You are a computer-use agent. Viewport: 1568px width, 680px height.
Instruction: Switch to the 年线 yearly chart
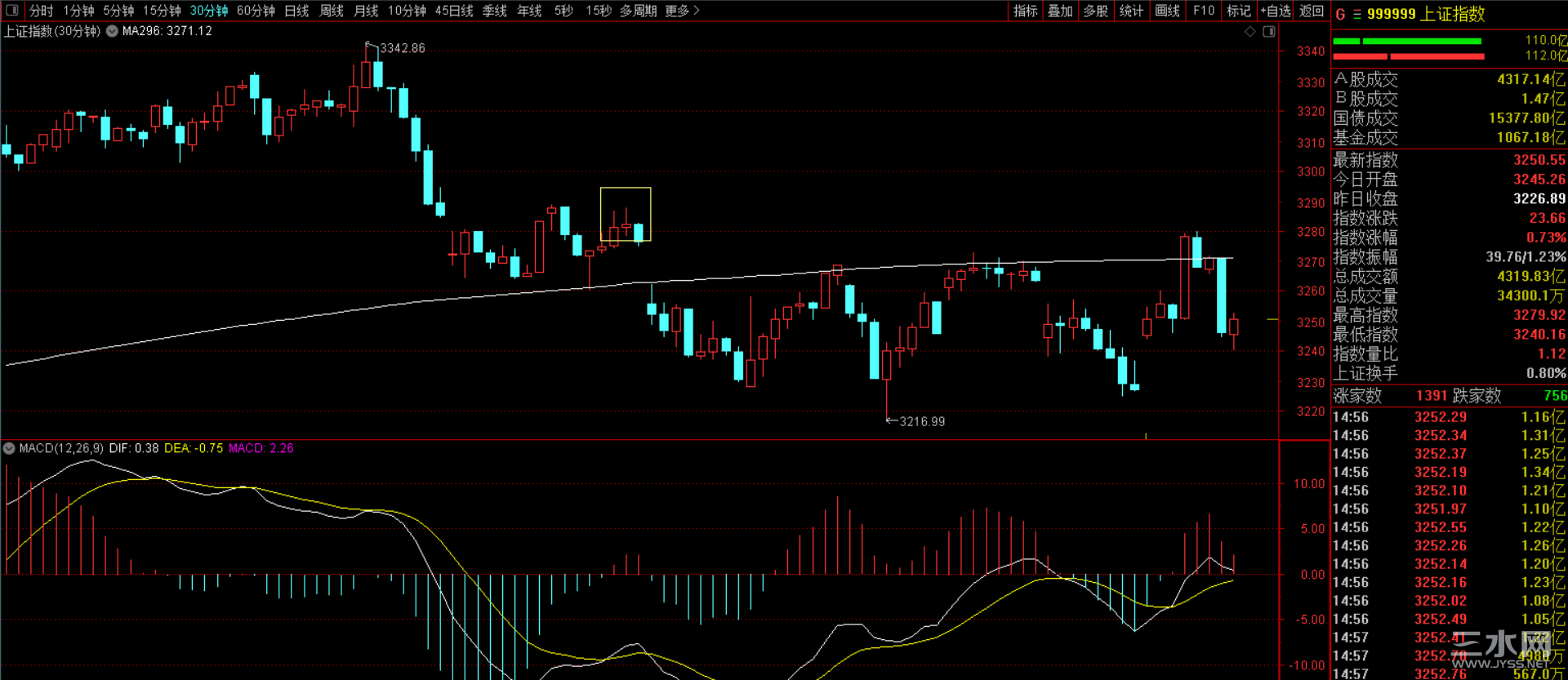tap(530, 11)
